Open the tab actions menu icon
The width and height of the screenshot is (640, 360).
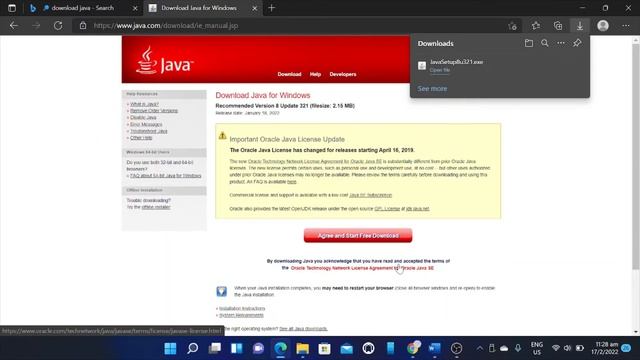[12, 8]
